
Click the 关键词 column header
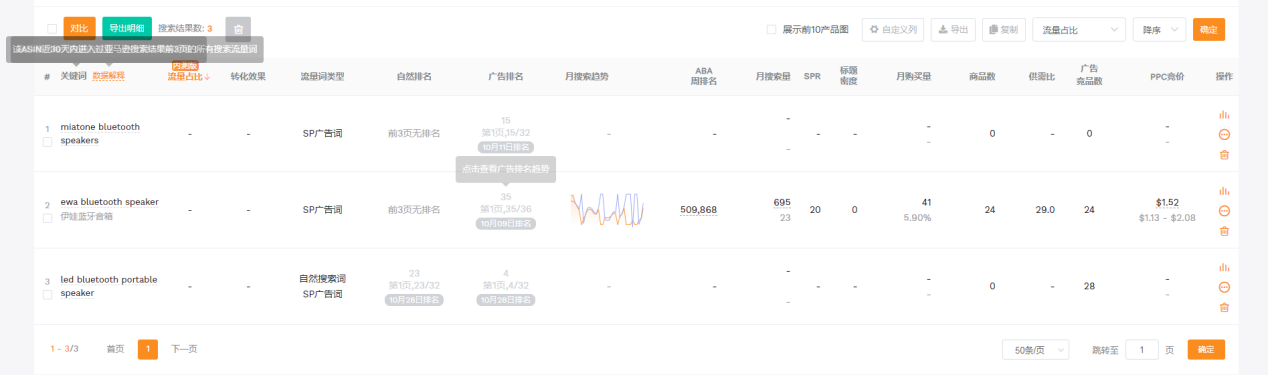click(x=73, y=76)
